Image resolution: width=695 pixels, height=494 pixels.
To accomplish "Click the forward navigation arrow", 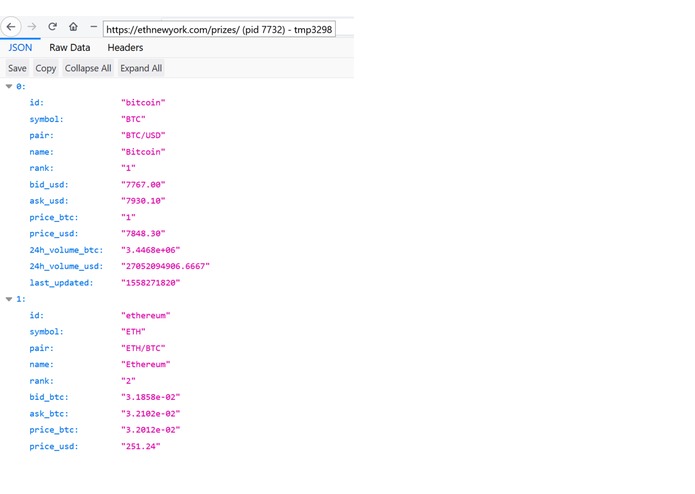I will [32, 27].
